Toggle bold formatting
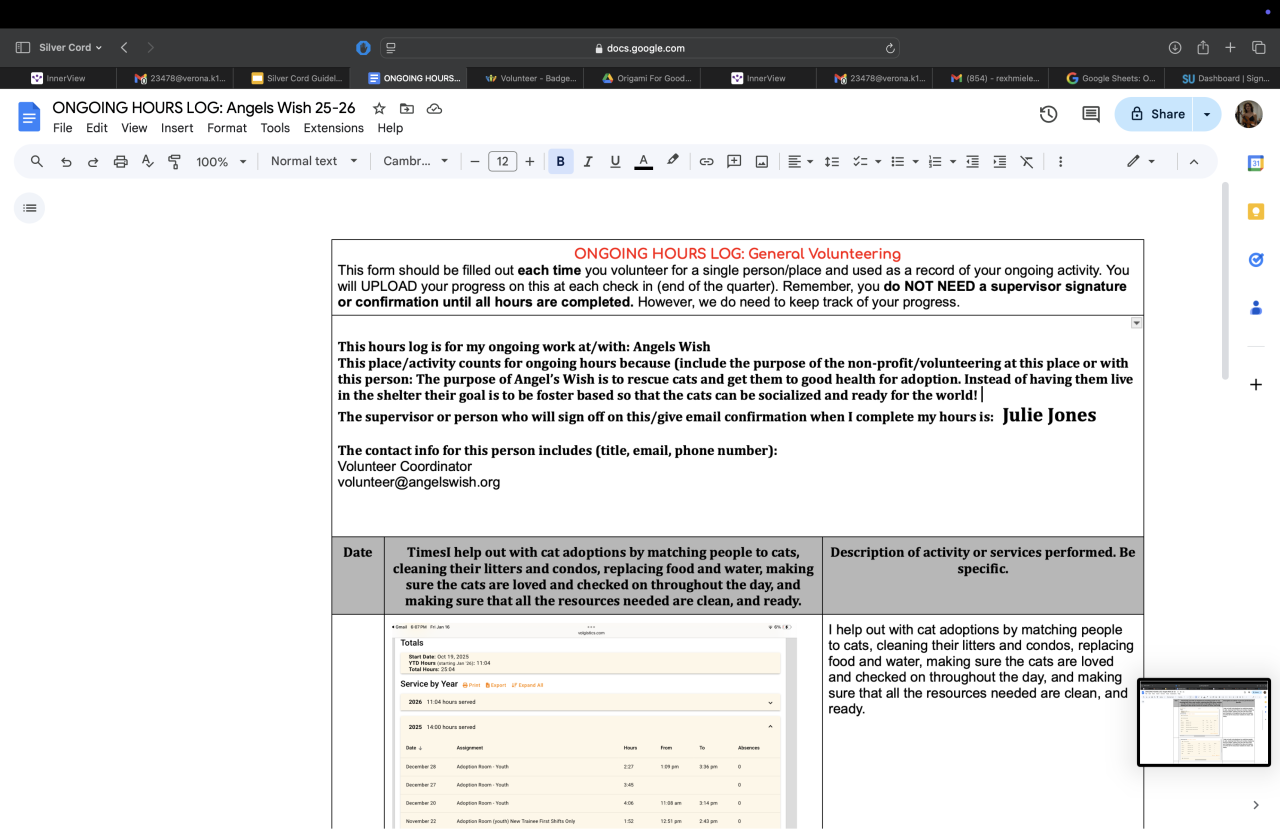Image resolution: width=1280 pixels, height=829 pixels. coord(560,161)
